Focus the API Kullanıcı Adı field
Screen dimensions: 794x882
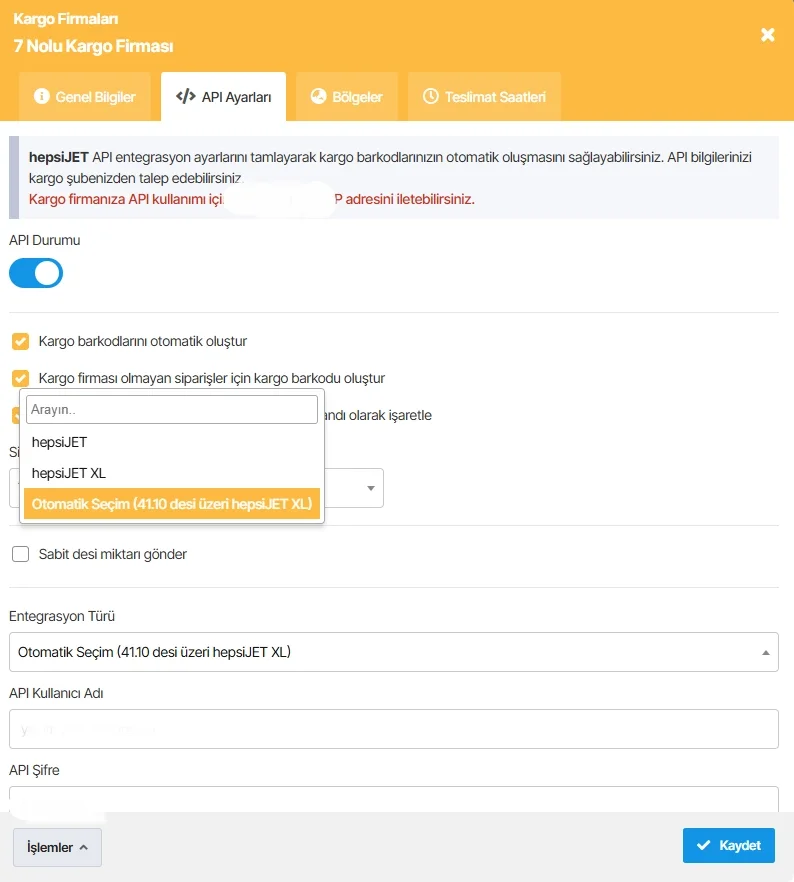[x=394, y=729]
